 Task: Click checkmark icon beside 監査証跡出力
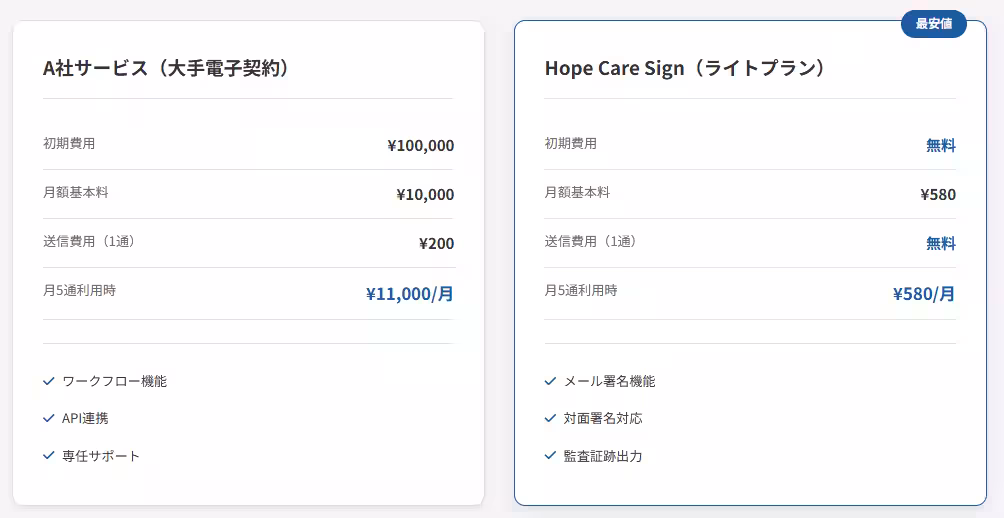(x=550, y=455)
